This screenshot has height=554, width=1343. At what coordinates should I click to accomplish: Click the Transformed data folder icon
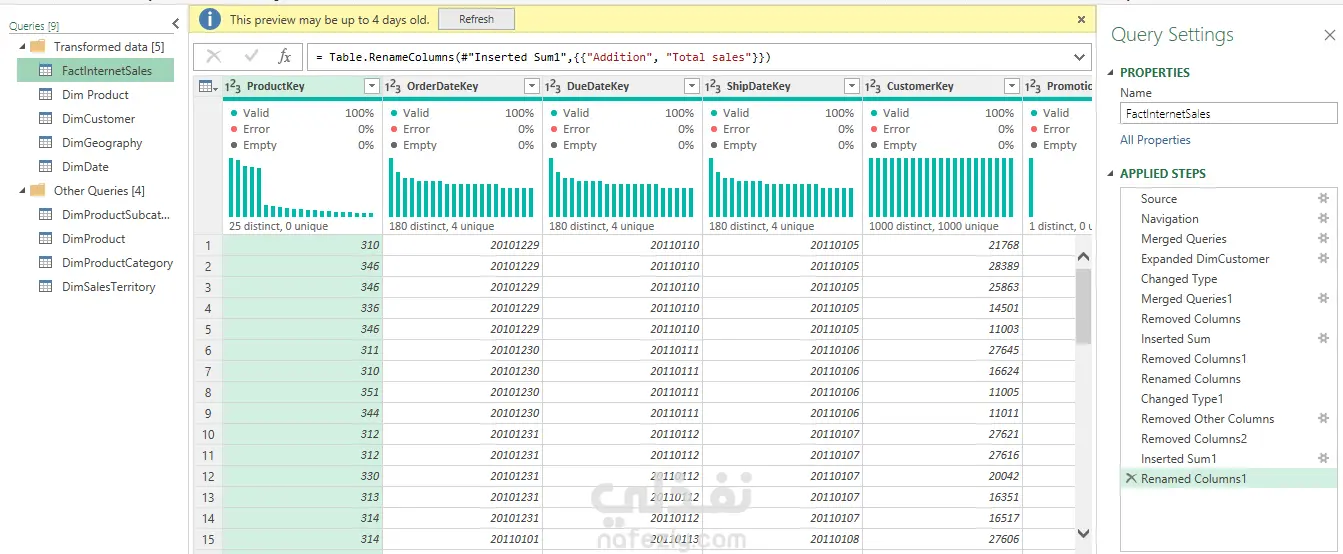point(38,47)
